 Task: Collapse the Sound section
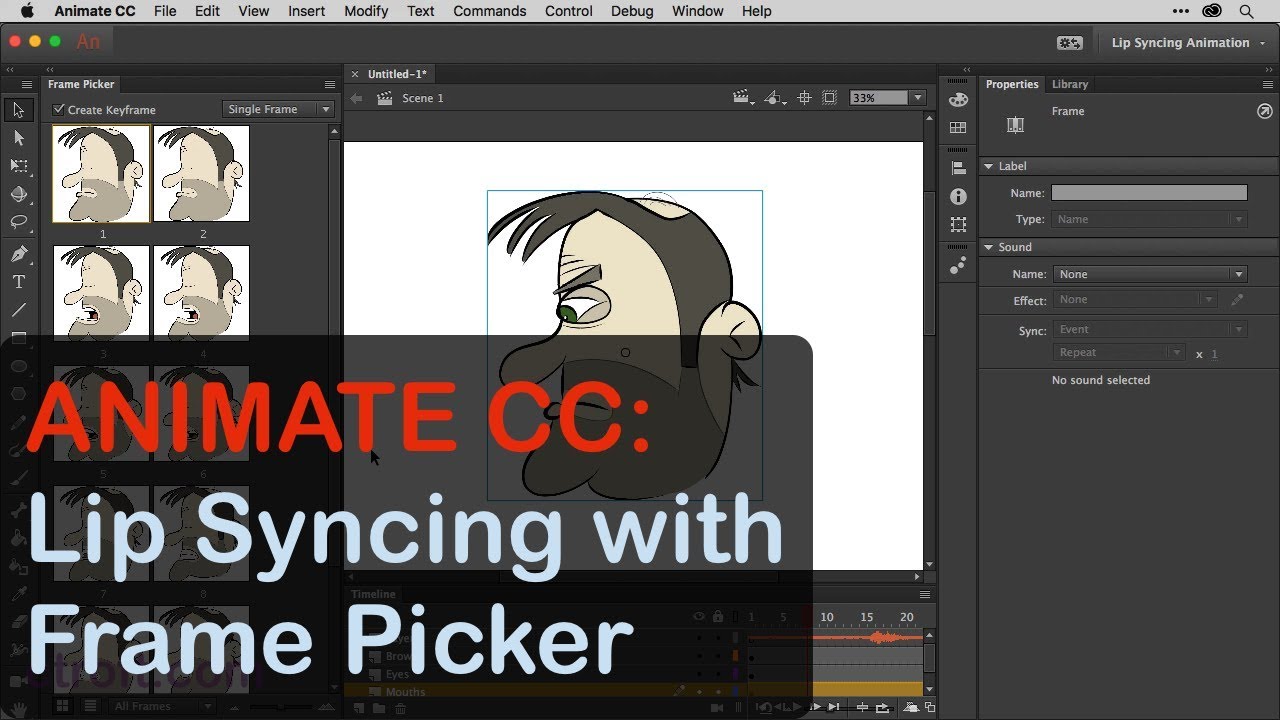[989, 247]
